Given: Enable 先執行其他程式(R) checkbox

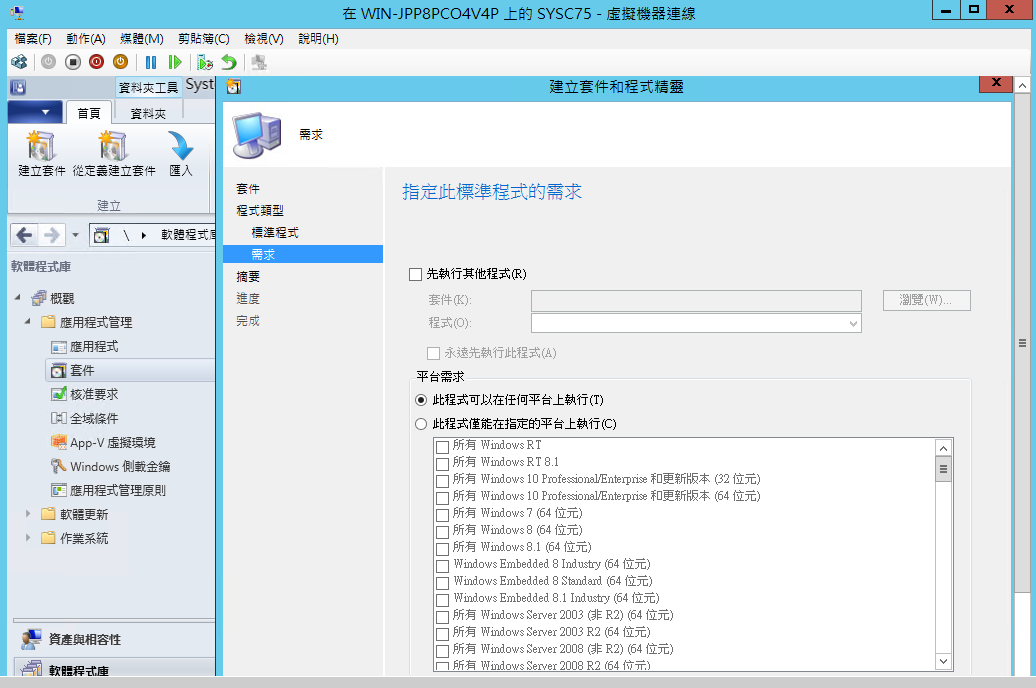Looking at the screenshot, I should (416, 274).
